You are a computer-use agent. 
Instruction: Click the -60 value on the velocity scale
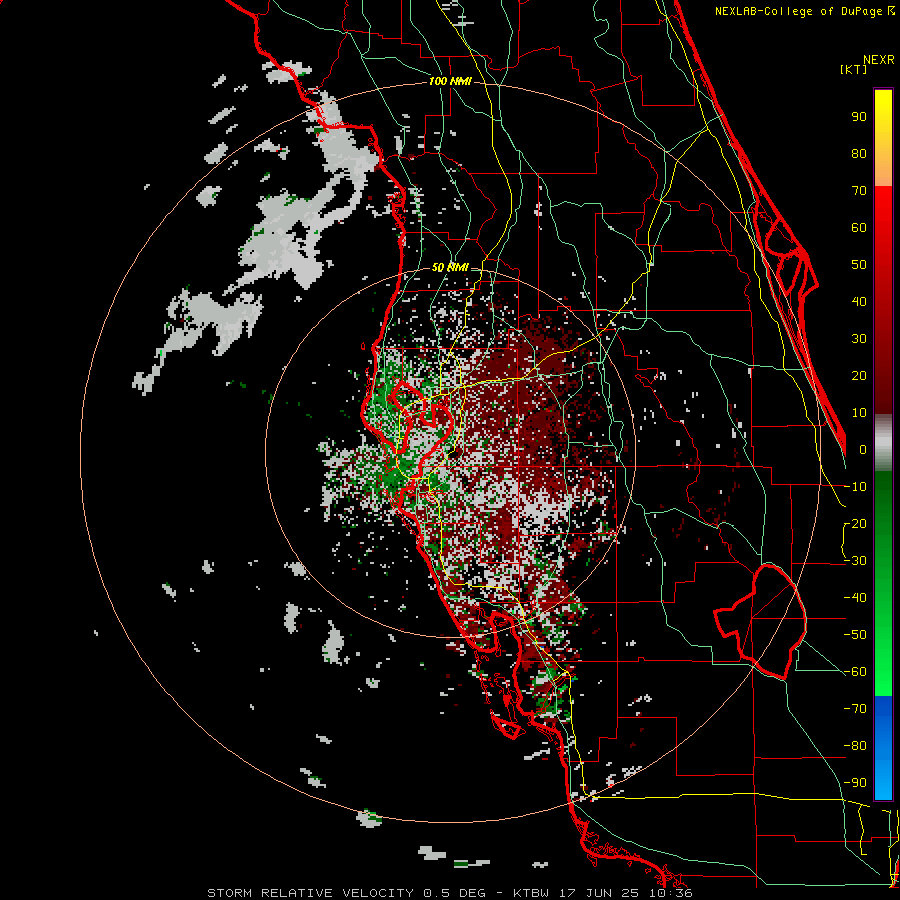[x=855, y=672]
